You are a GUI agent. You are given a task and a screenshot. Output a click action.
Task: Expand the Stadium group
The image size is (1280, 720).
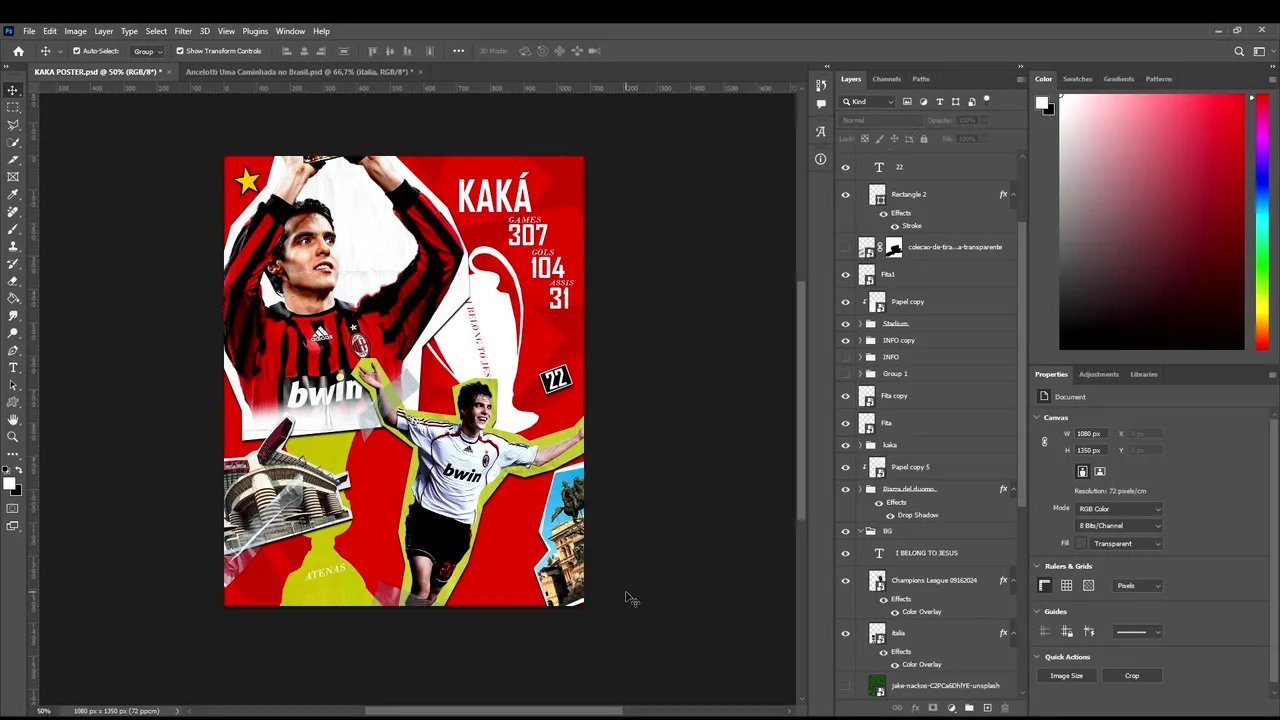[x=860, y=324]
